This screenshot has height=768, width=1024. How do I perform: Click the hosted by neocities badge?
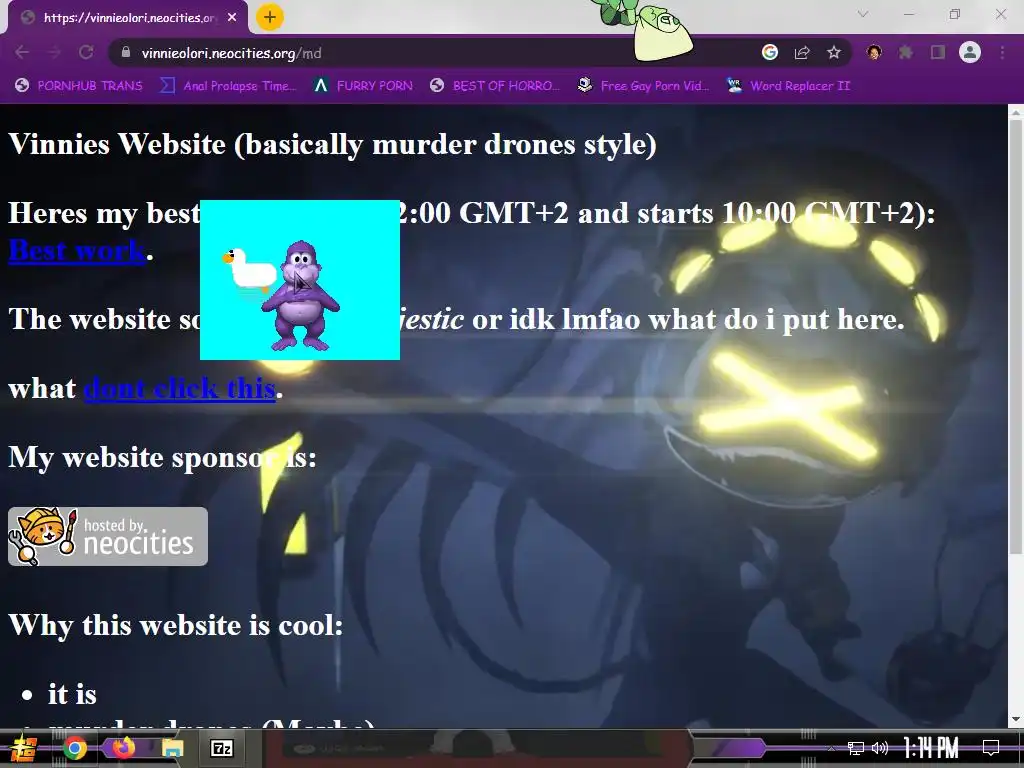[108, 536]
